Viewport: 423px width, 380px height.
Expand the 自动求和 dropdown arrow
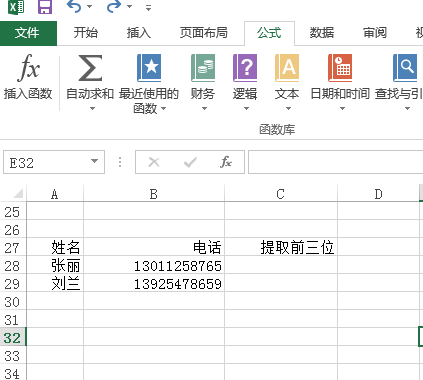92,108
